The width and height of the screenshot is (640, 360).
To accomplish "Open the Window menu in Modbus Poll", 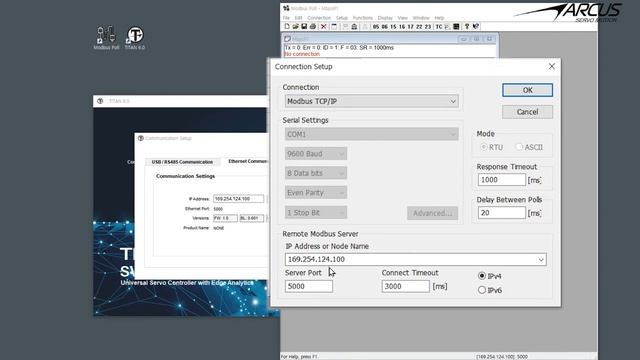I will (x=421, y=18).
